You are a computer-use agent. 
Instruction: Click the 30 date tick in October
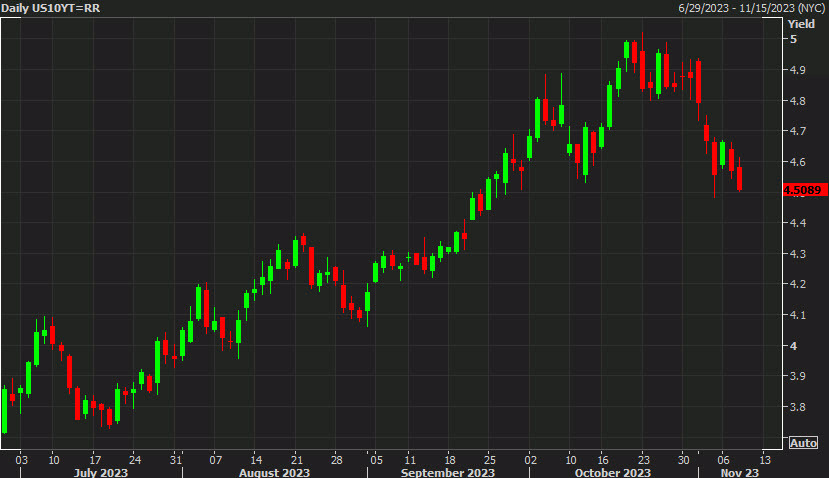pos(683,459)
